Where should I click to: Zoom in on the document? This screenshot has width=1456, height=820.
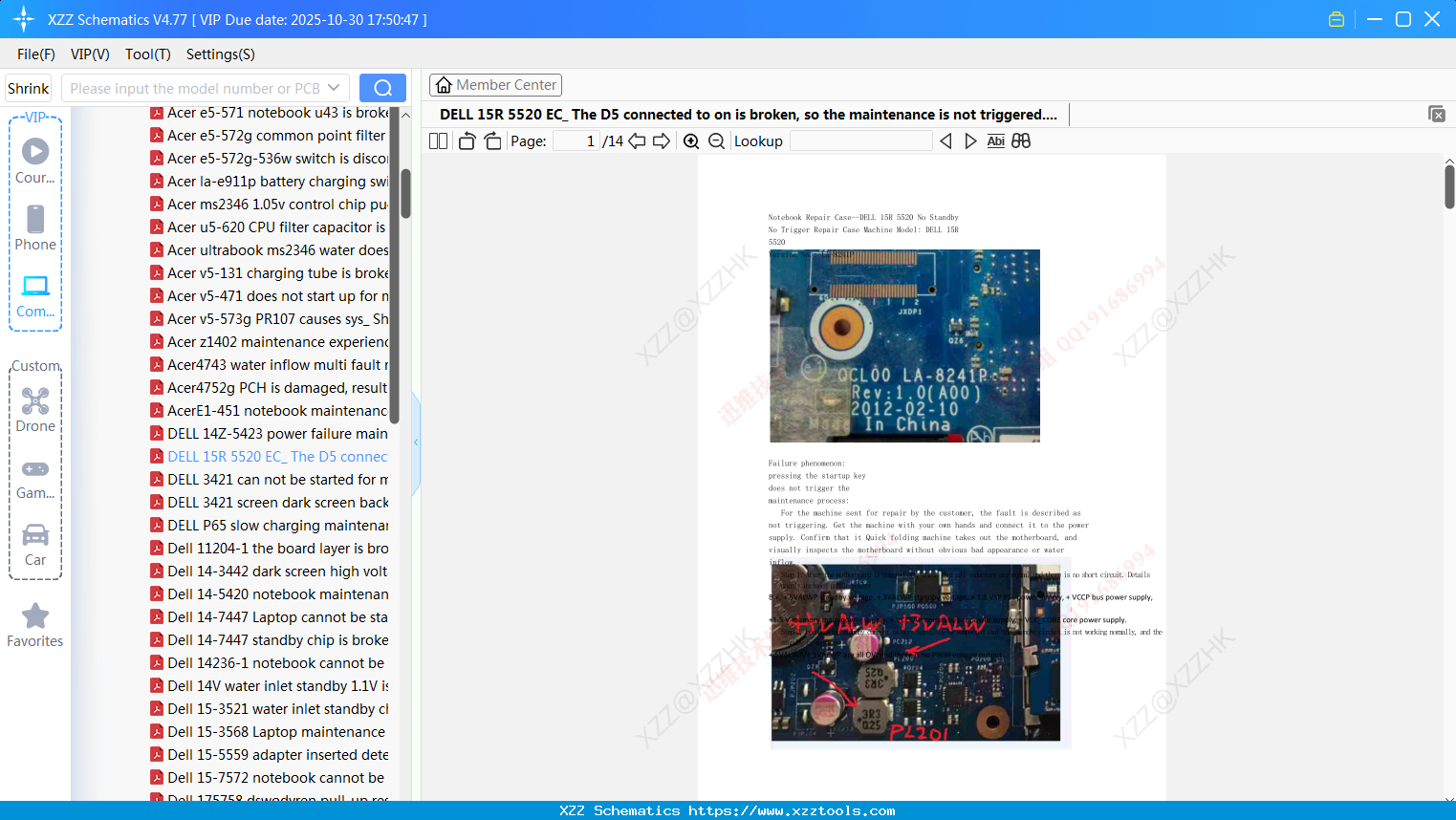click(691, 141)
